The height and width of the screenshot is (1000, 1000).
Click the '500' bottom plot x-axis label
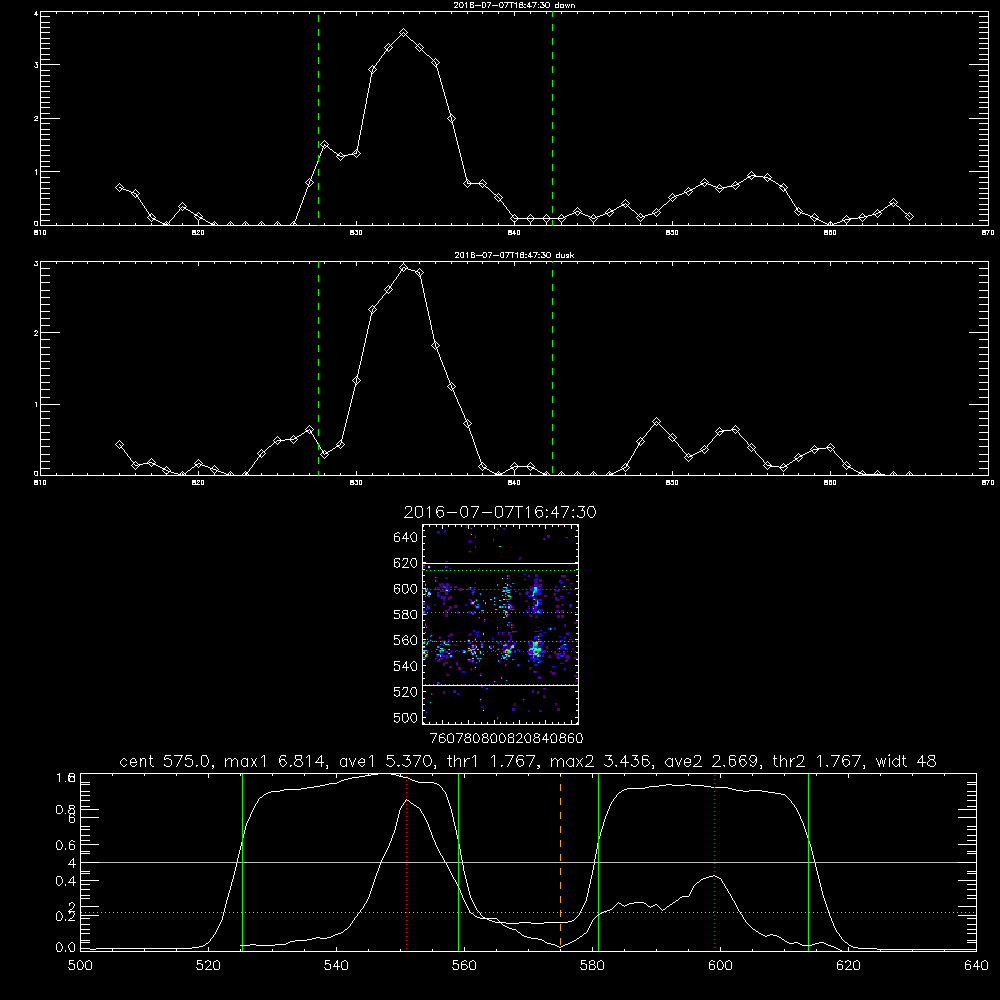coord(80,966)
